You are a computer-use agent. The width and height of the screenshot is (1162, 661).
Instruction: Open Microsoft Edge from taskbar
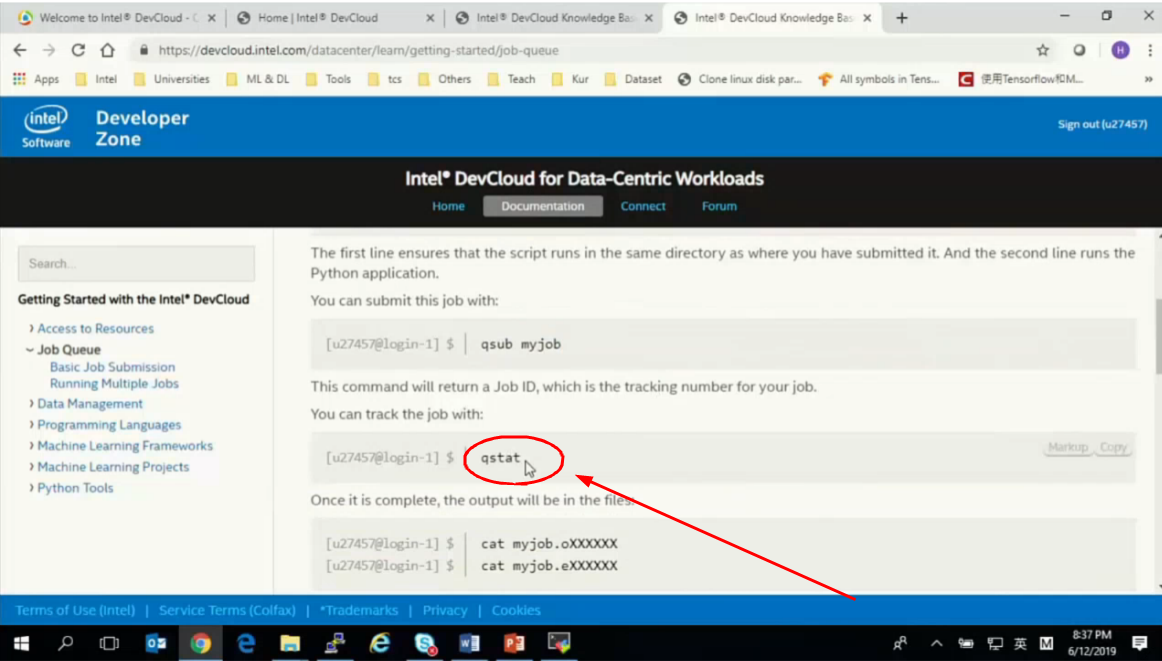[245, 643]
